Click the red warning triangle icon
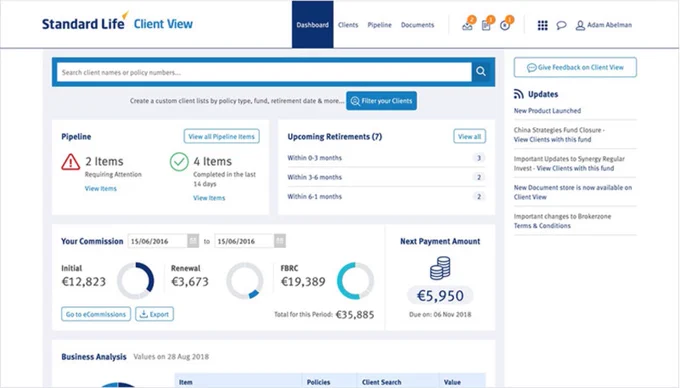The image size is (680, 388). coord(70,162)
